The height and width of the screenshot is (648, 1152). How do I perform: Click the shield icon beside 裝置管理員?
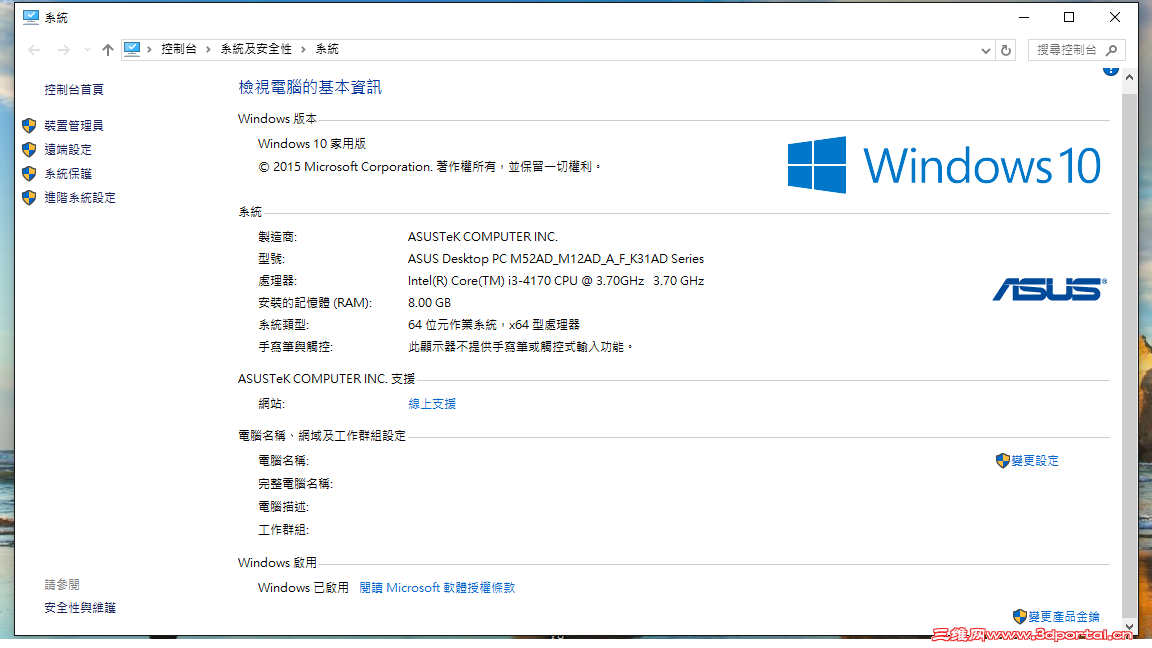tap(29, 126)
